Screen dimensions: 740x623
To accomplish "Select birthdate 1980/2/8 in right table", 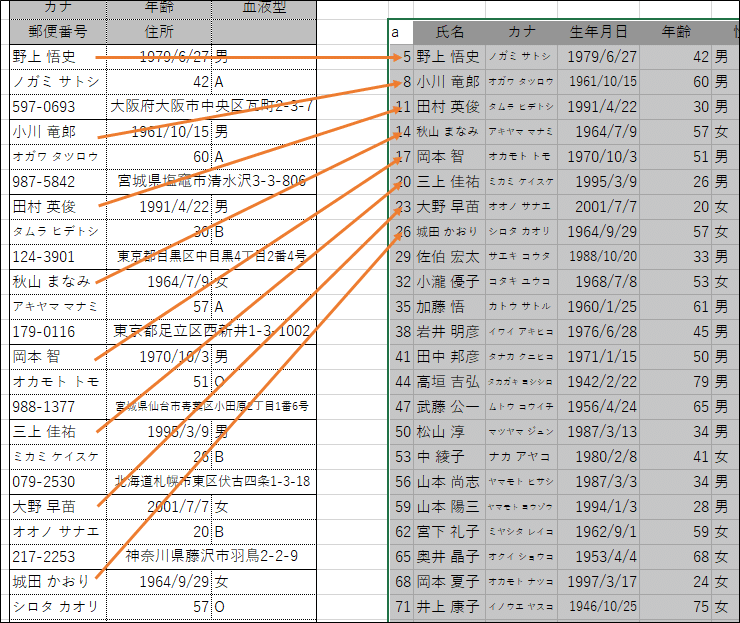I will (x=598, y=457).
